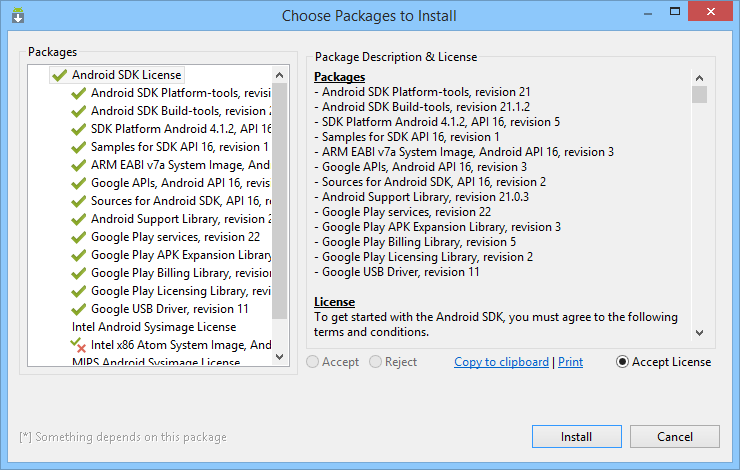The image size is (740, 470).
Task: Minimize the Choose Packages to Install window
Action: [648, 13]
